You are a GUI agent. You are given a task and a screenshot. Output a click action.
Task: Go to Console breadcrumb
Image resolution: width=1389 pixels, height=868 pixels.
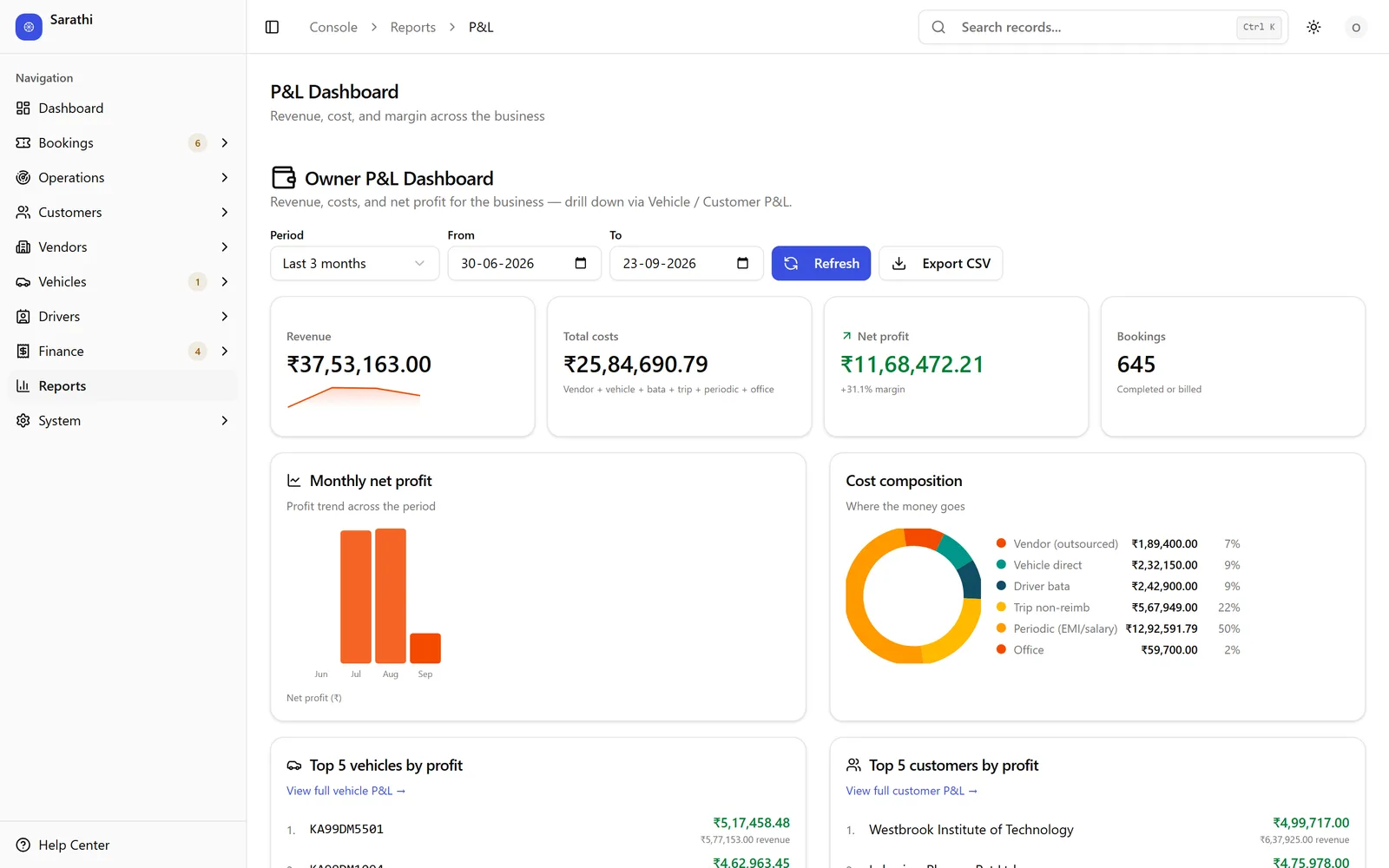[x=333, y=27]
